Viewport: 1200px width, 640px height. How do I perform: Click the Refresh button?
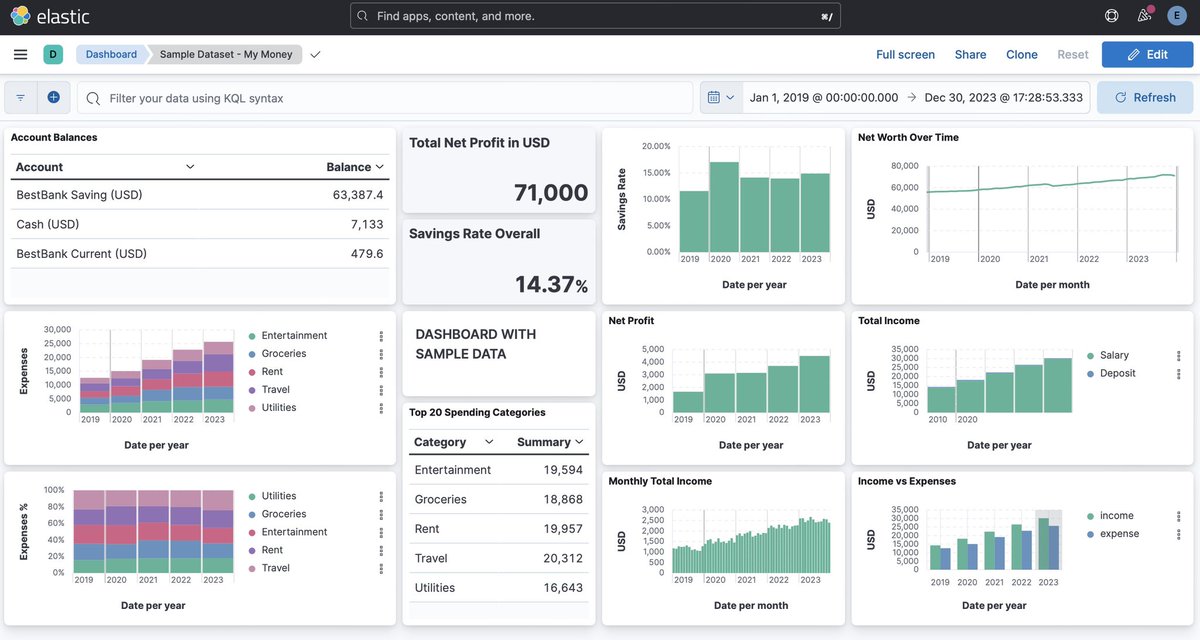1145,97
